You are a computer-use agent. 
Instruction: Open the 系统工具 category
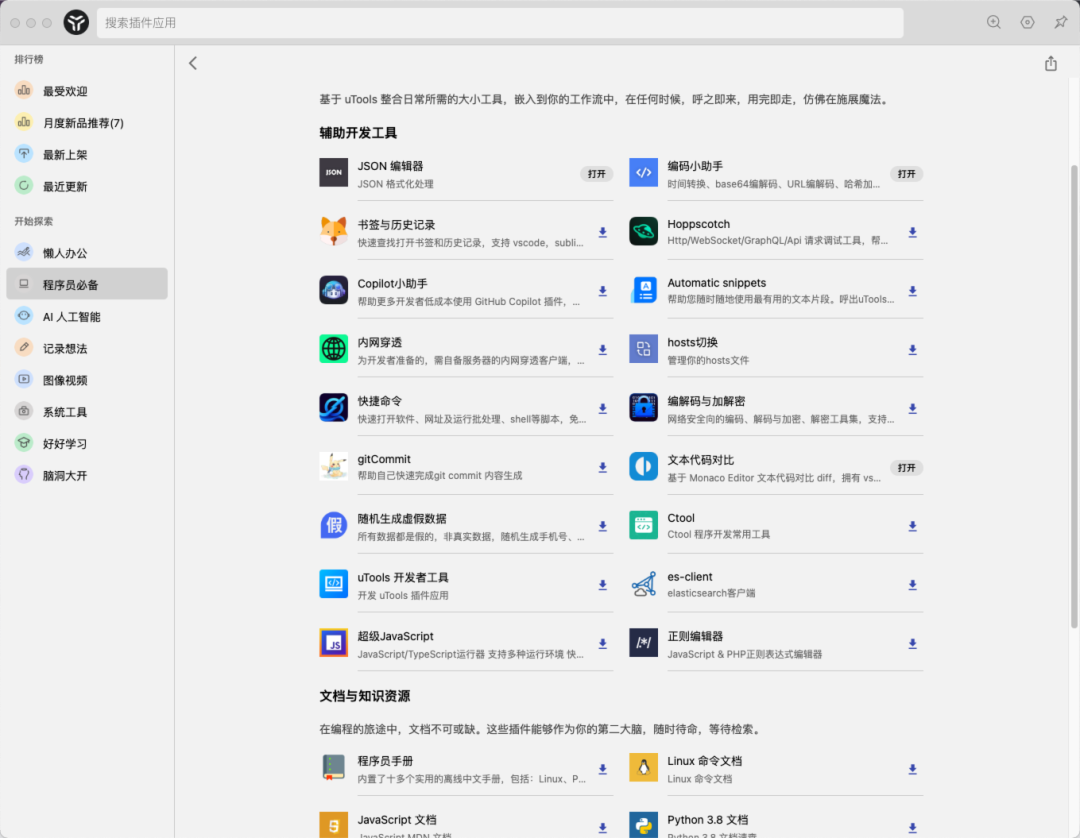(x=87, y=412)
